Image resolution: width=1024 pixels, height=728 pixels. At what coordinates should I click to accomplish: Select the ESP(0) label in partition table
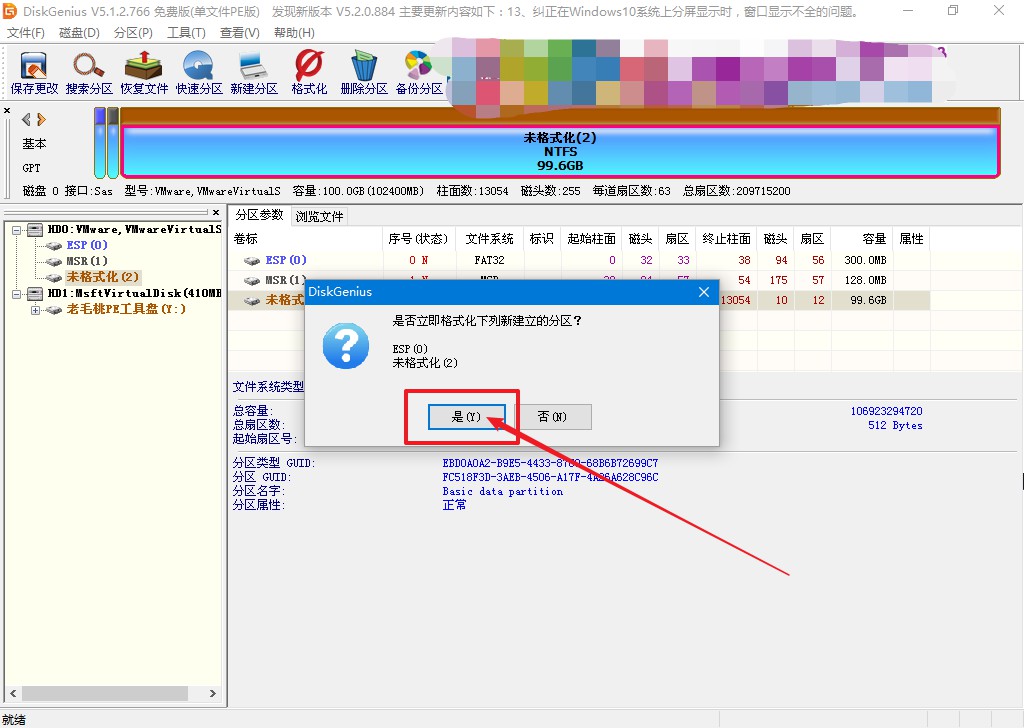[x=286, y=260]
